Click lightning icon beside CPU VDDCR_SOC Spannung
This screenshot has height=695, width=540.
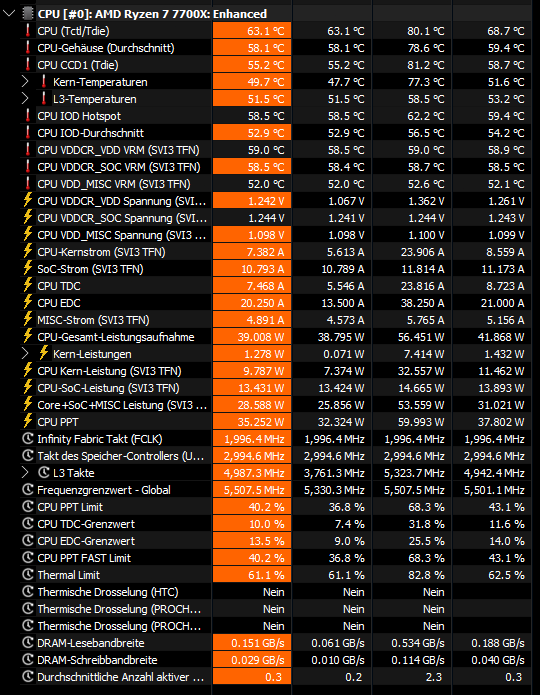[27, 218]
